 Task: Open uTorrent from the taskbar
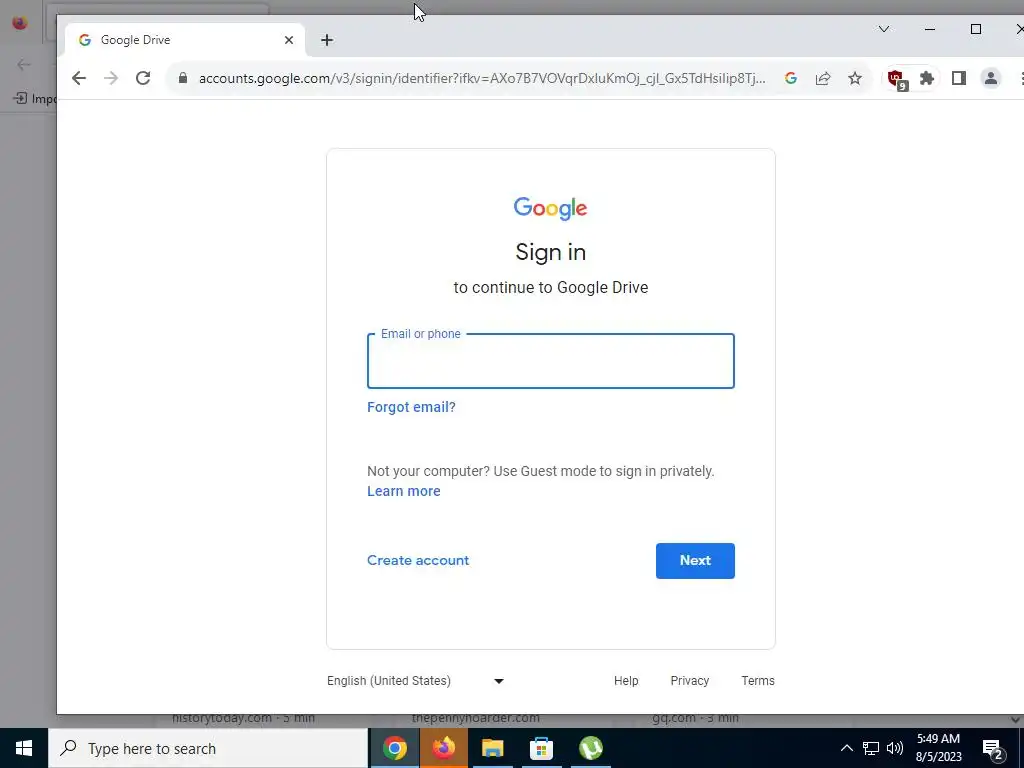(590, 748)
